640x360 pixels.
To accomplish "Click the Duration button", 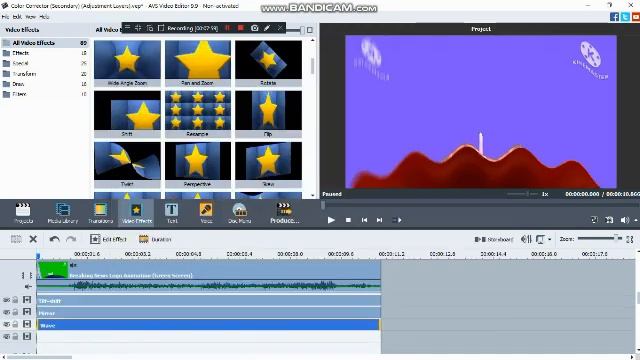I will pyautogui.click(x=155, y=239).
